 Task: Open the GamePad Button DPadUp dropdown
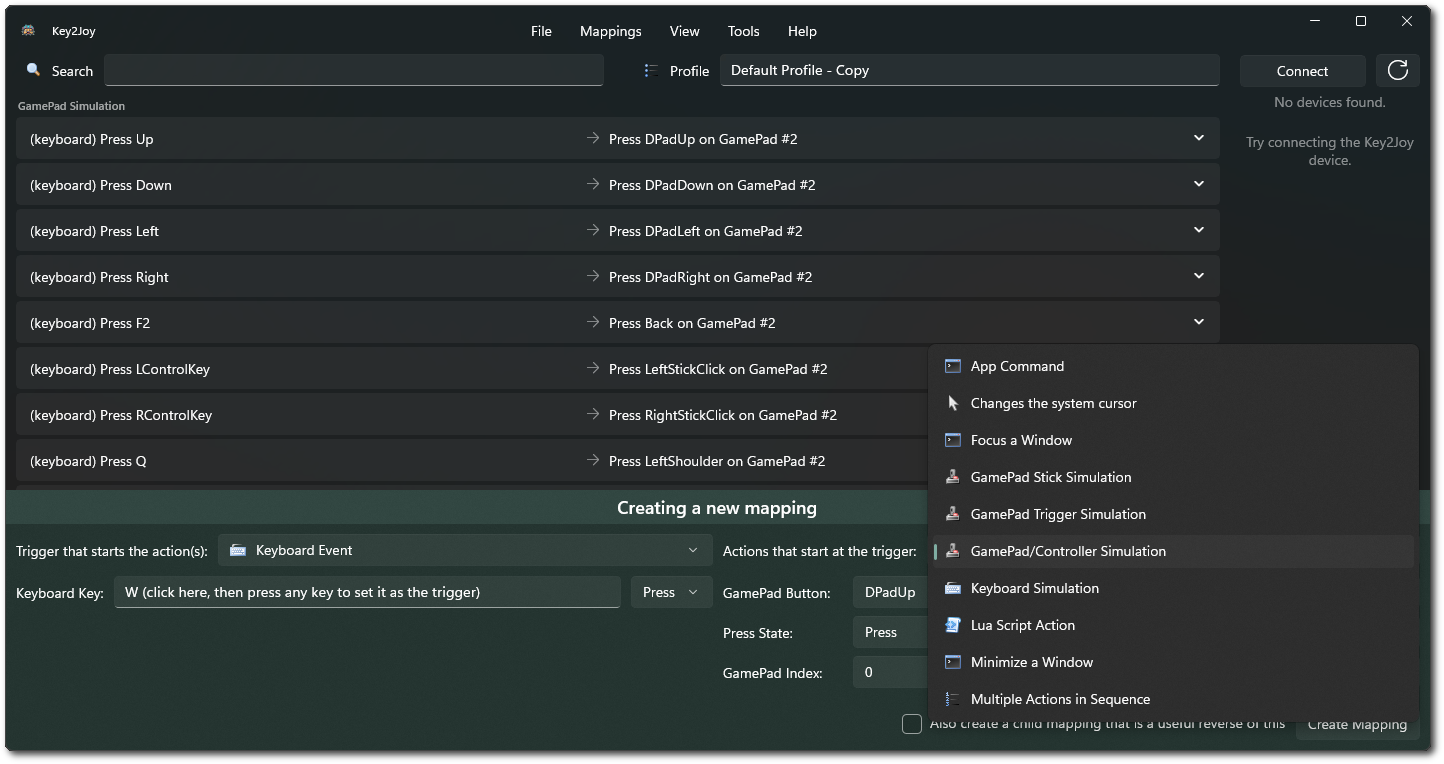pyautogui.click(x=890, y=592)
